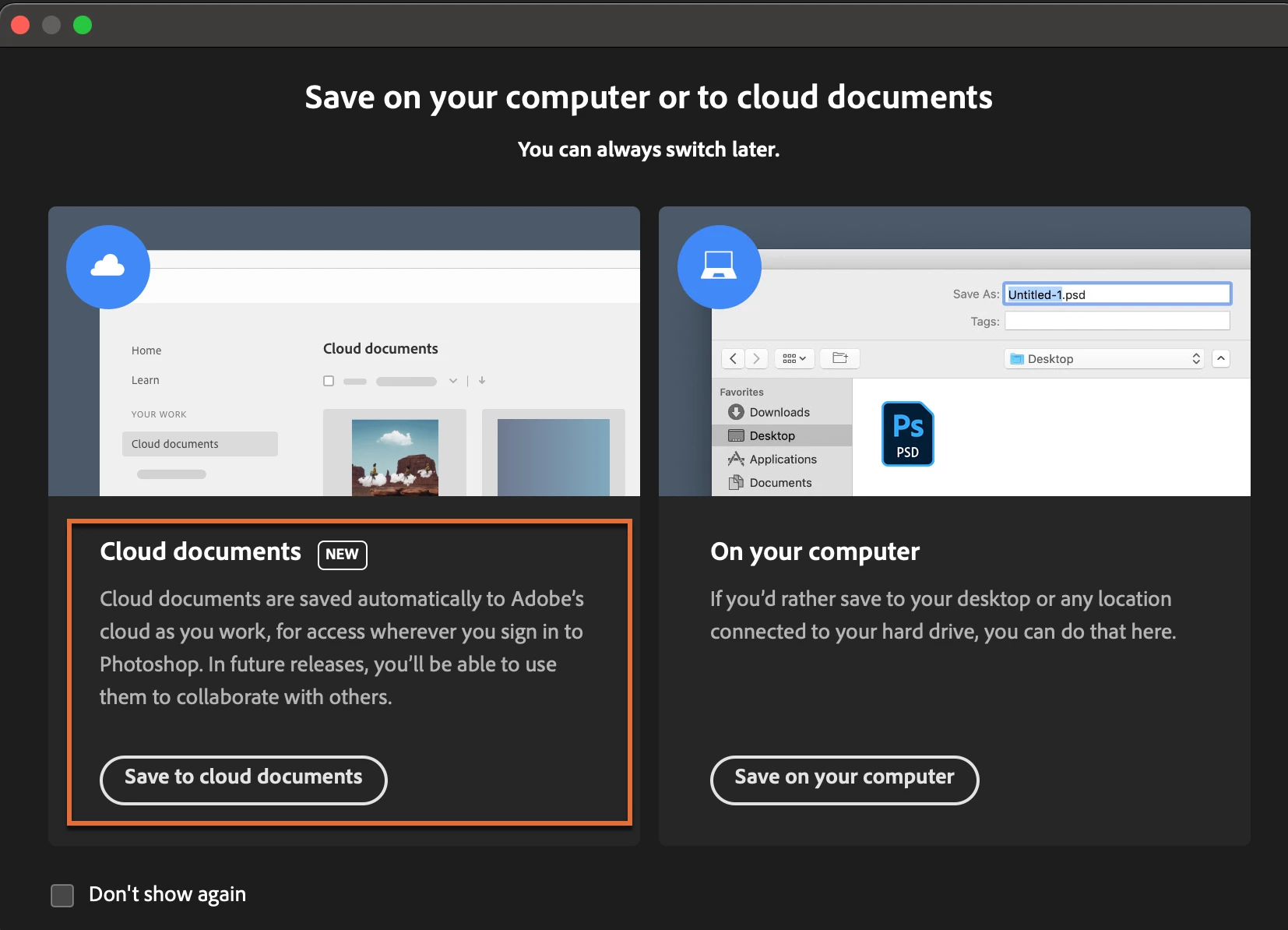Click the NEW badge beside Cloud documents
The height and width of the screenshot is (930, 1288).
point(342,555)
